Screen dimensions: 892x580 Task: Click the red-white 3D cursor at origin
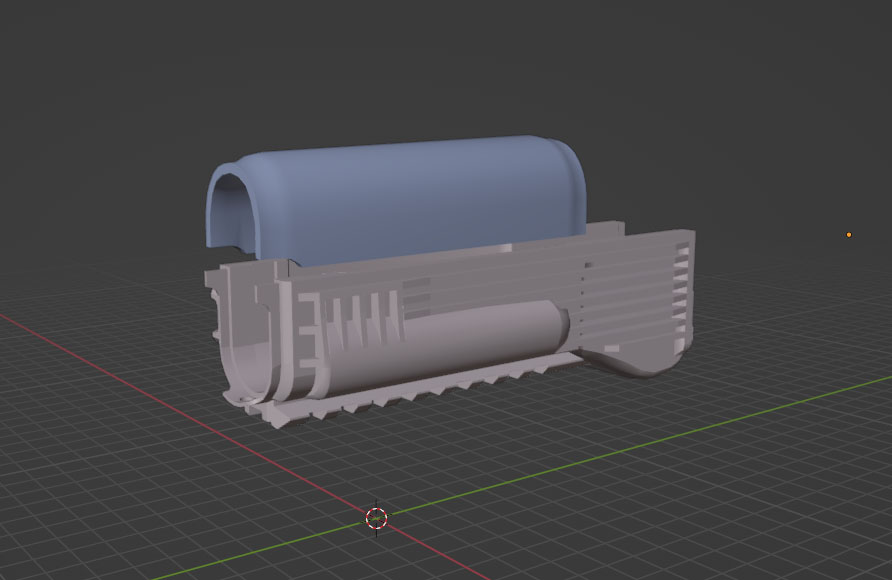click(x=377, y=518)
